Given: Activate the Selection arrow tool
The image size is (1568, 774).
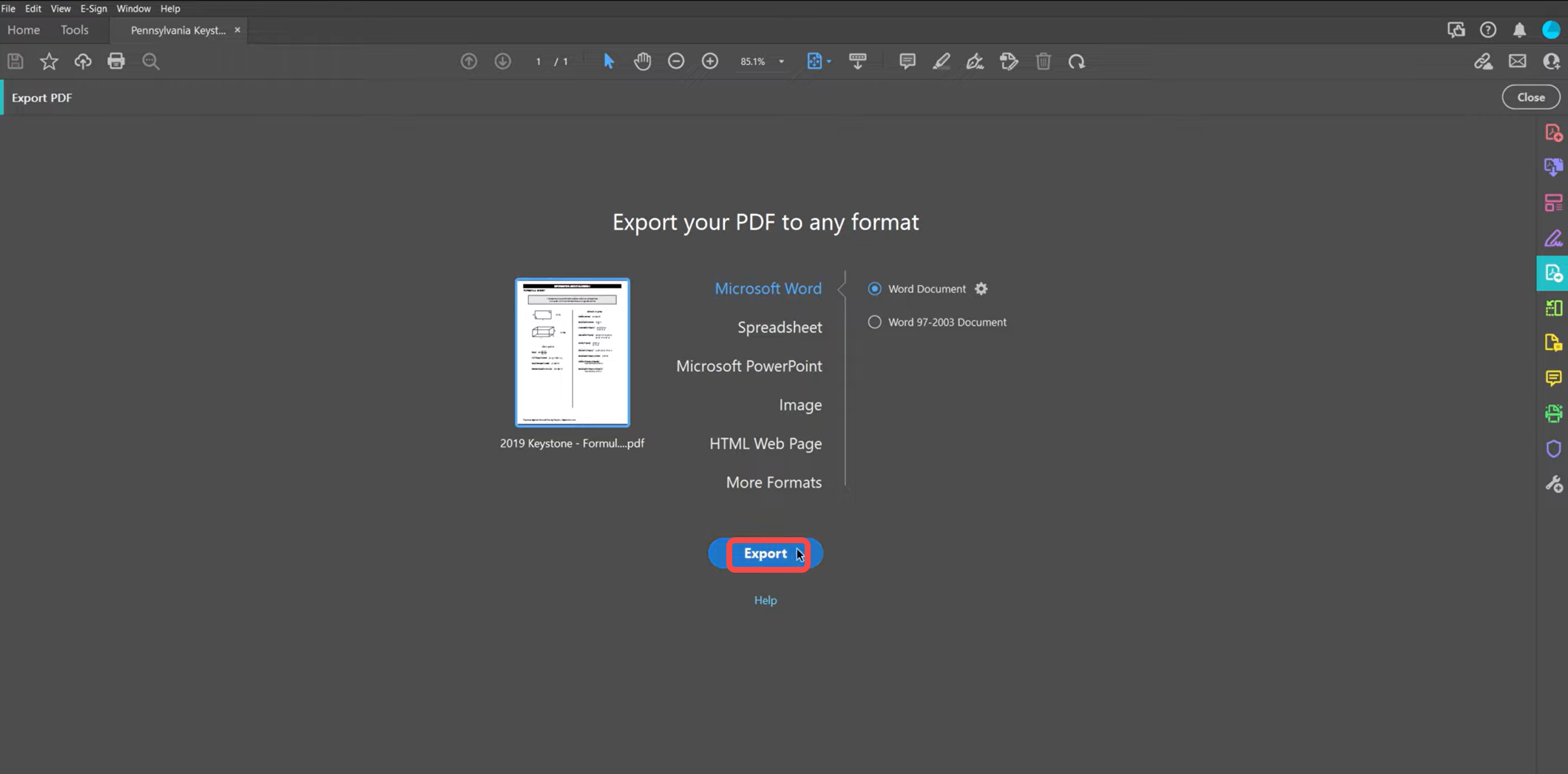Looking at the screenshot, I should coord(609,61).
